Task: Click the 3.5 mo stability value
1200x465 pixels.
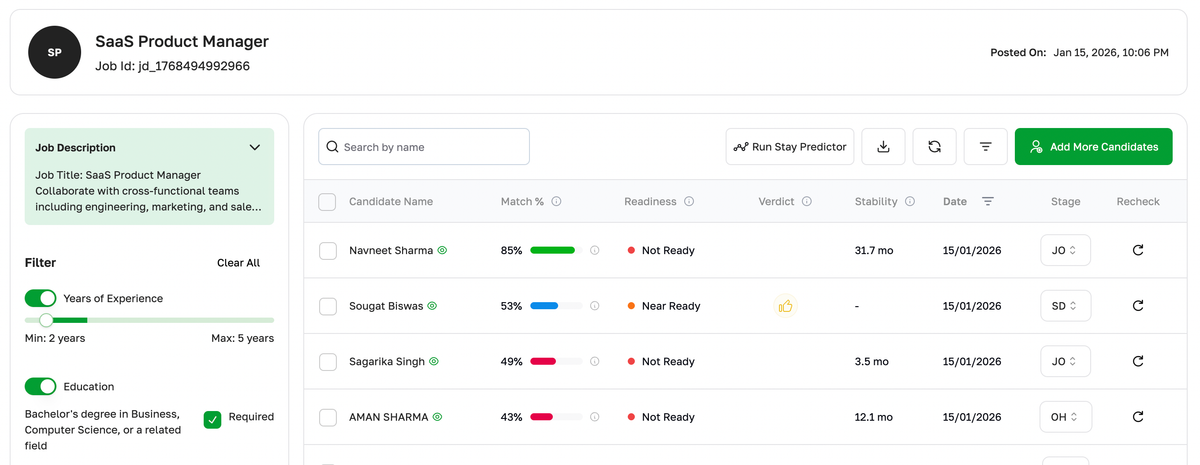Action: (x=872, y=361)
